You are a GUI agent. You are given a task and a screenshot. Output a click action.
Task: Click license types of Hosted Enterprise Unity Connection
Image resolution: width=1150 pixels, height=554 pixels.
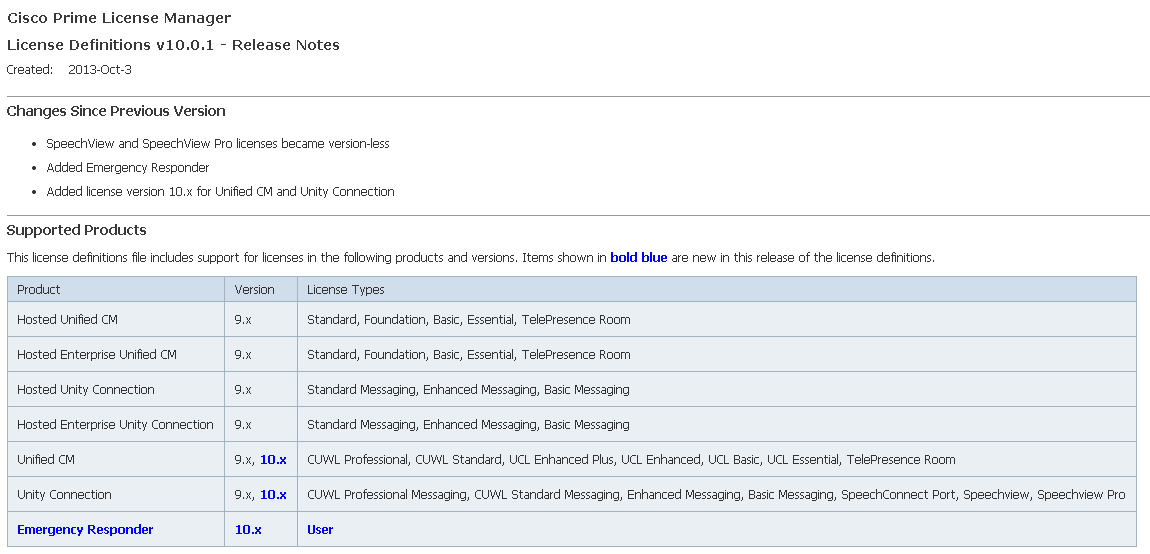coord(717,424)
